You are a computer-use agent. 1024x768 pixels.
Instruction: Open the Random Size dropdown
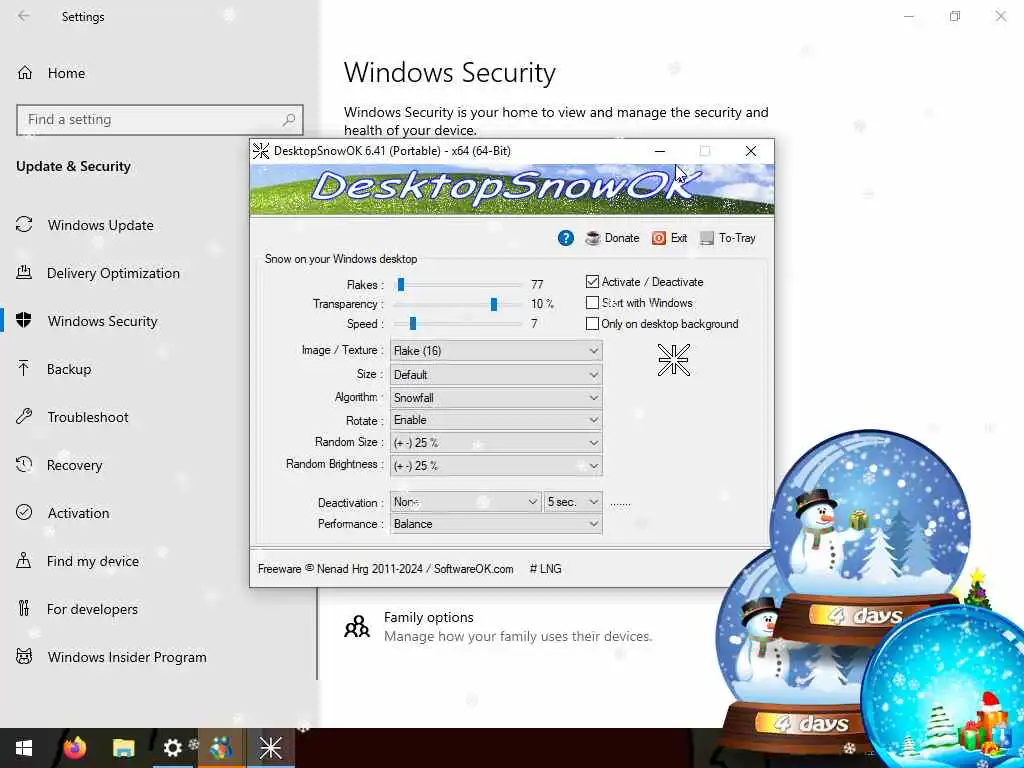pos(496,443)
